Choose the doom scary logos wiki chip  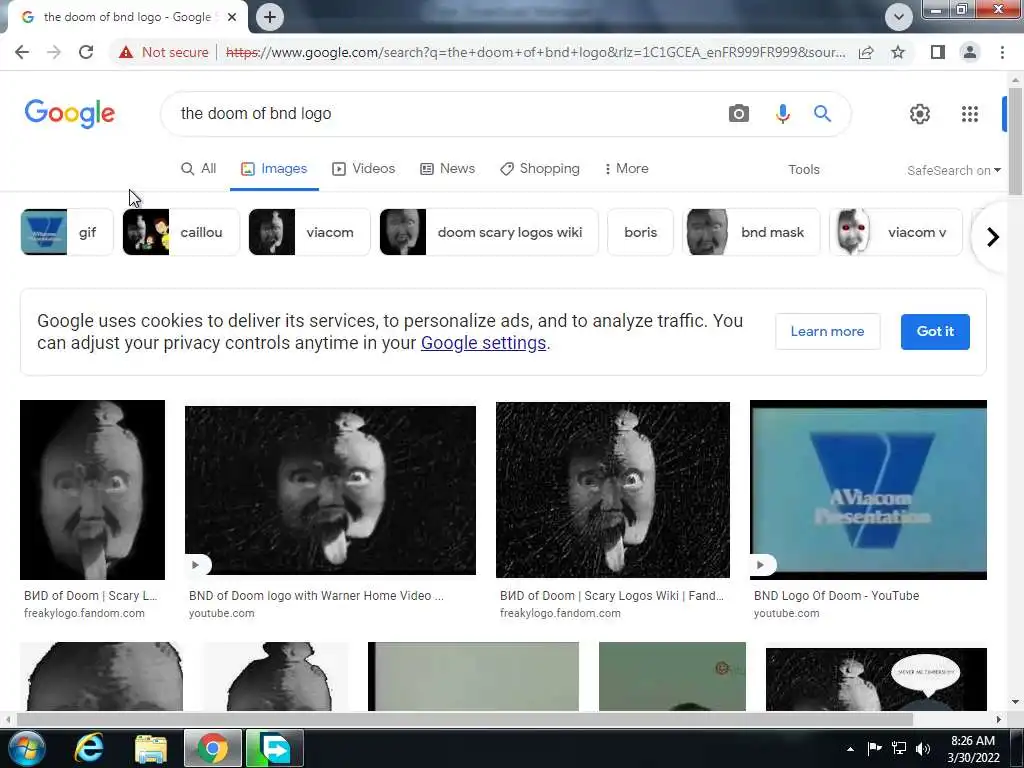pyautogui.click(x=488, y=232)
